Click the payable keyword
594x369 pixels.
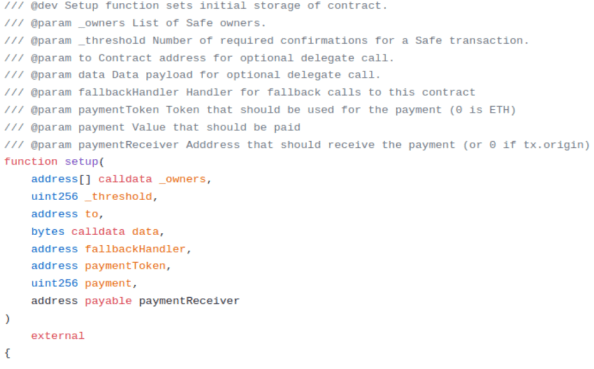point(108,301)
